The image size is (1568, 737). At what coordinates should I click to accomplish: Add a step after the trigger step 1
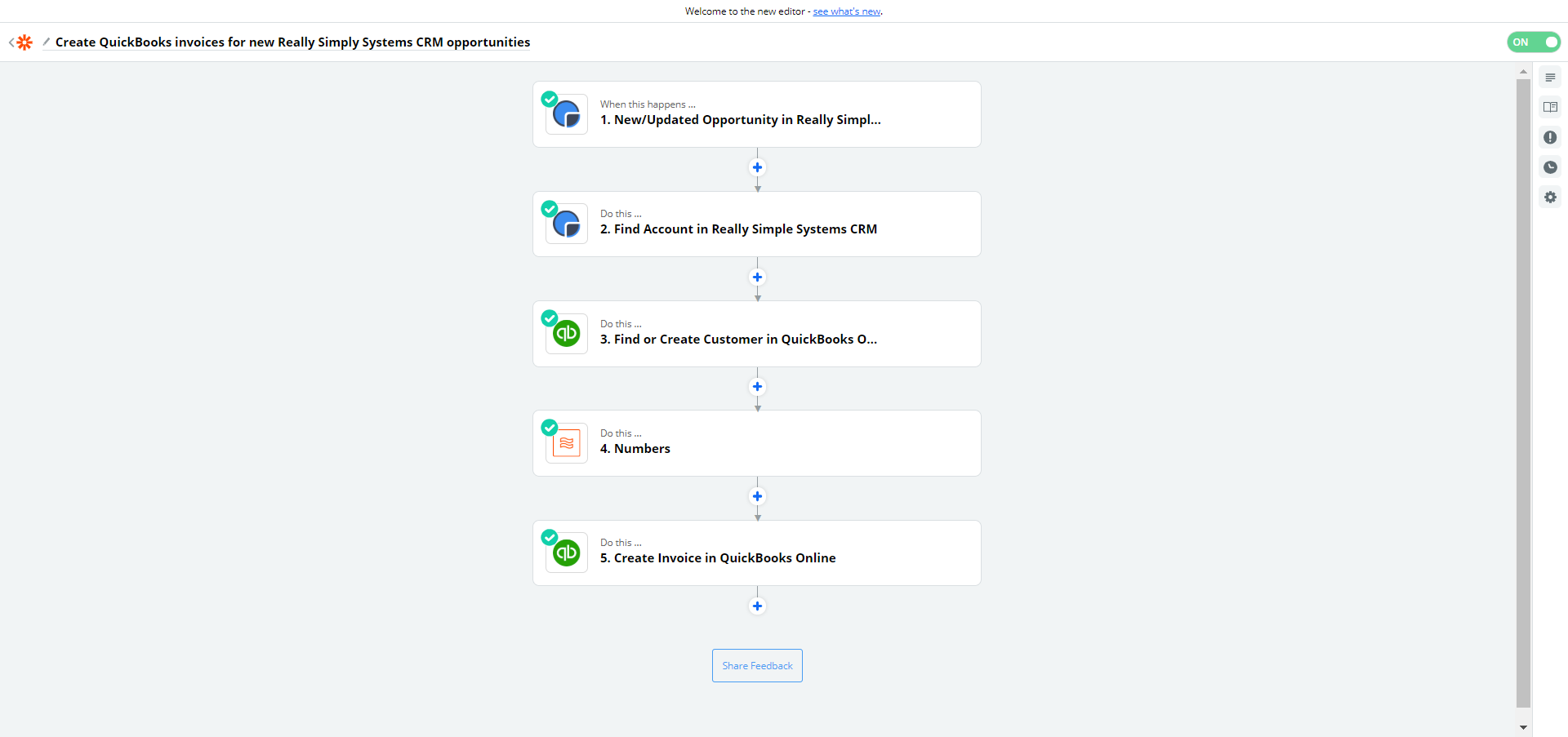pos(757,167)
